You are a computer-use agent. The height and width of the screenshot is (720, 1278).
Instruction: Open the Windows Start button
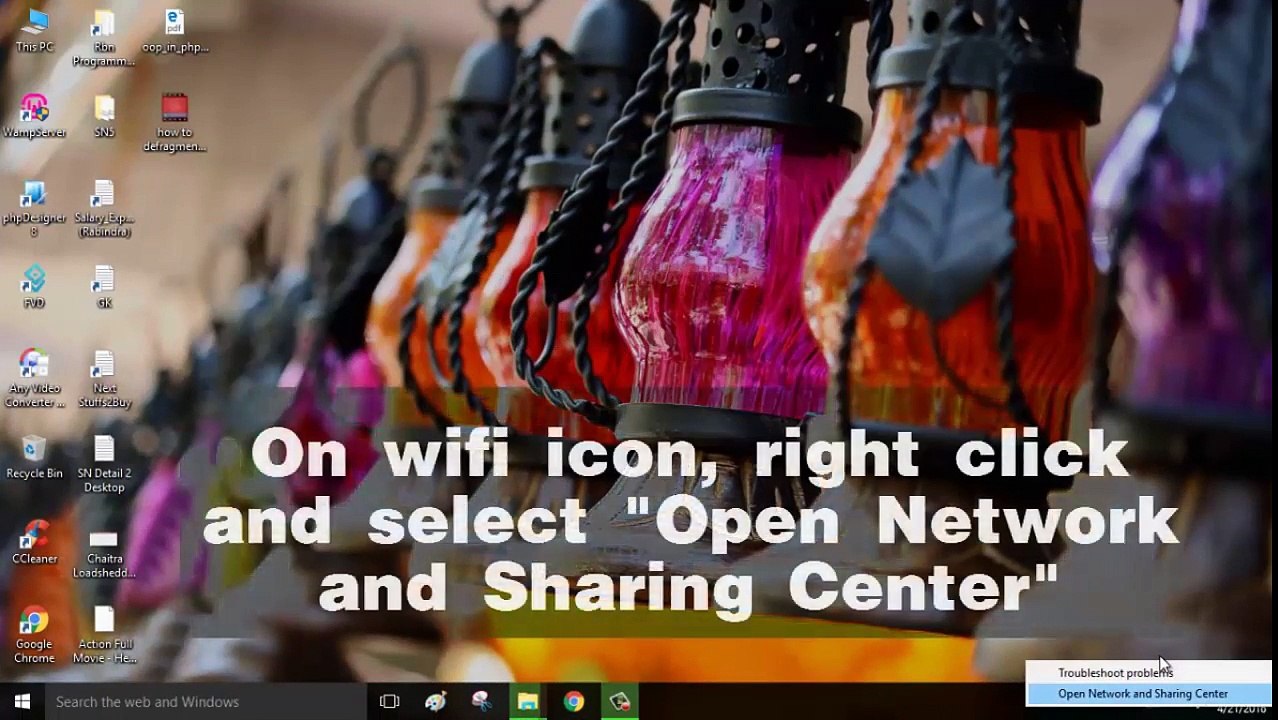22,702
